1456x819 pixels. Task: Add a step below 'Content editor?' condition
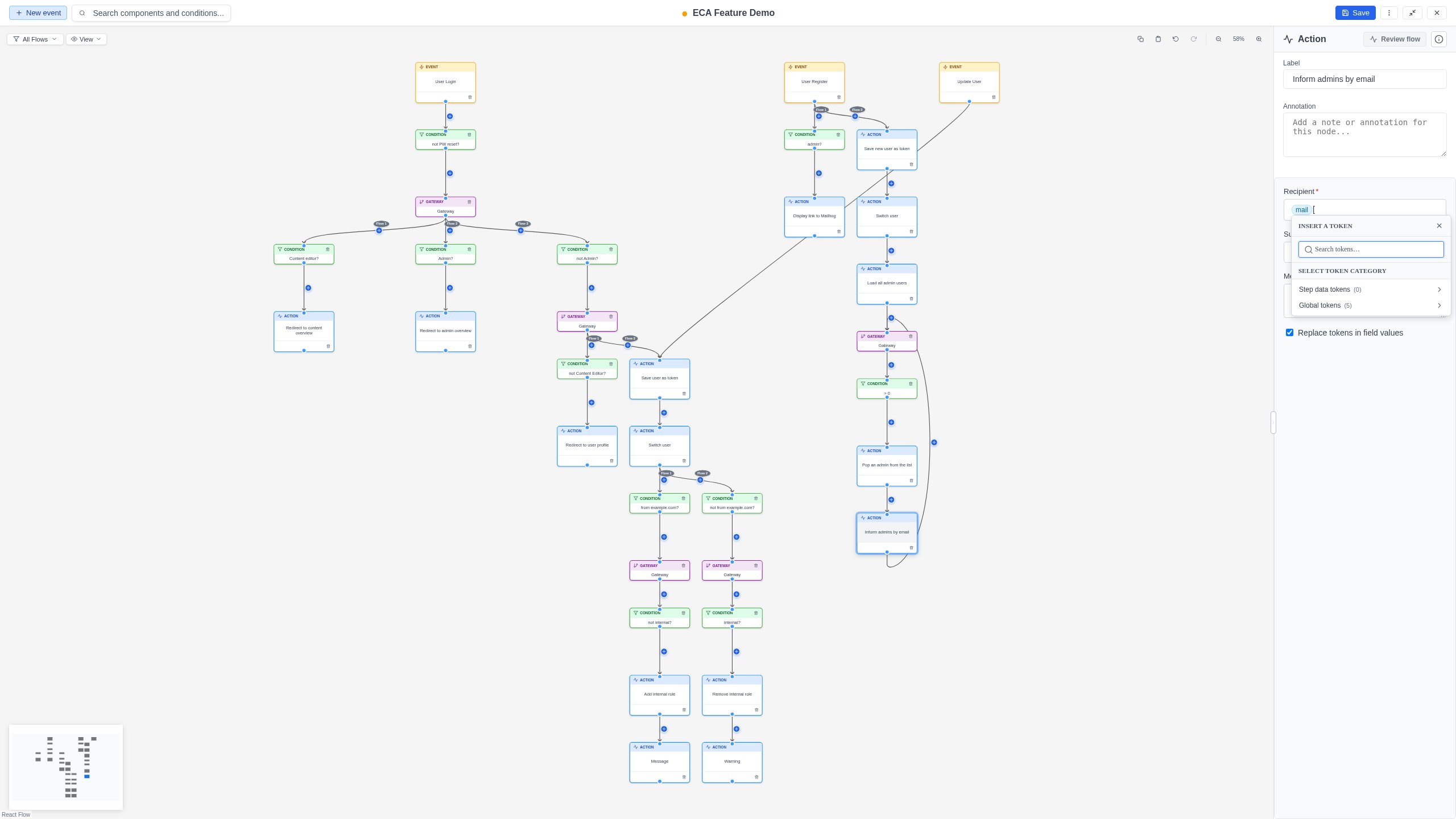(x=308, y=288)
